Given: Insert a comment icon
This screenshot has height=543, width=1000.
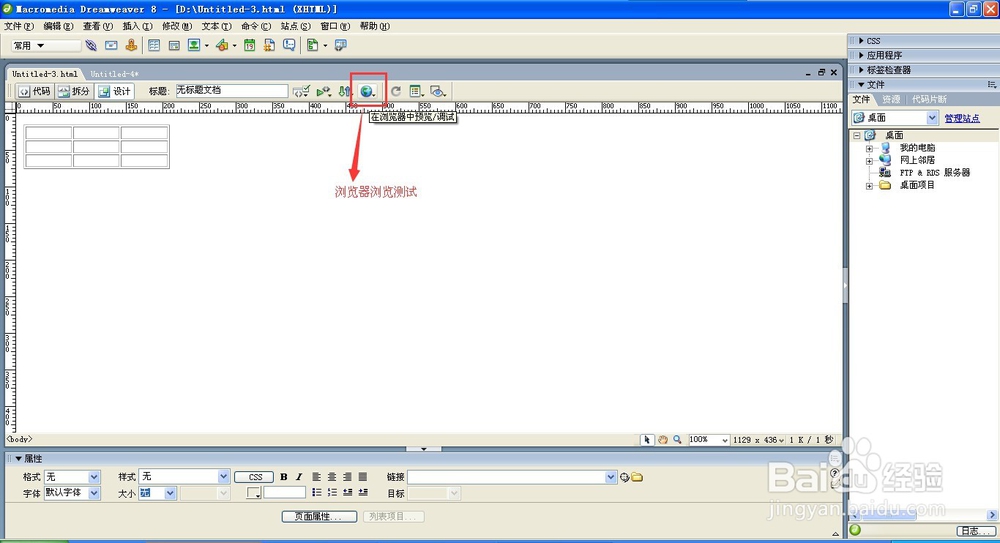Looking at the screenshot, I should 289,45.
